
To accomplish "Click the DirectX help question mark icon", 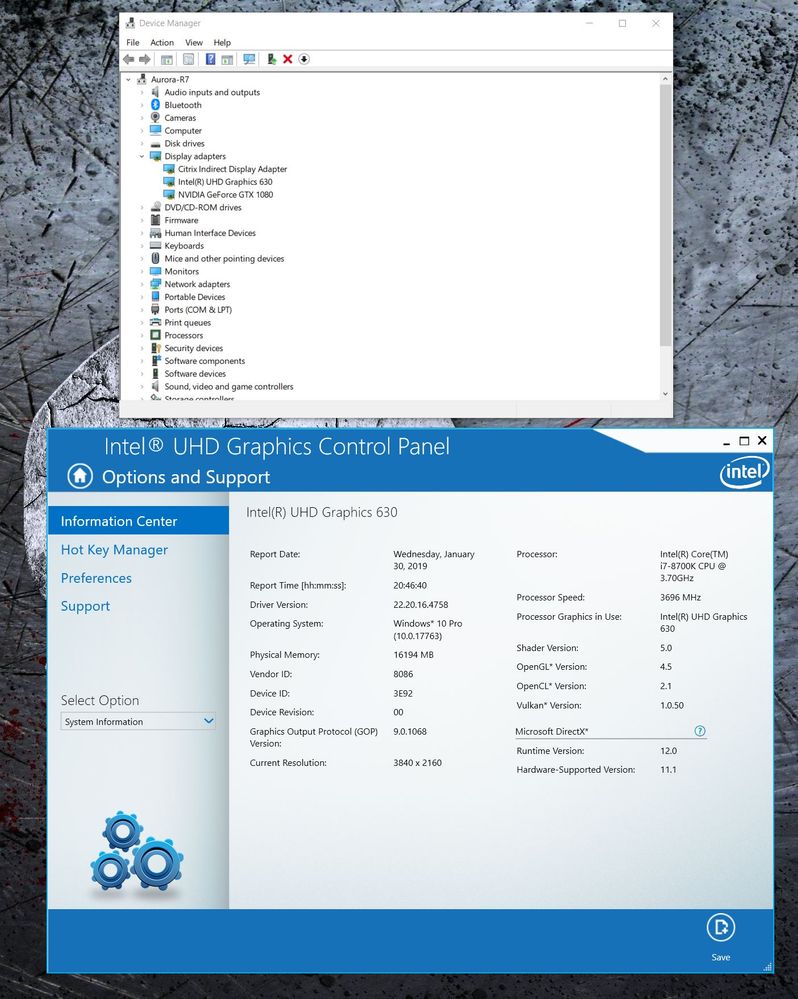I will coord(699,731).
